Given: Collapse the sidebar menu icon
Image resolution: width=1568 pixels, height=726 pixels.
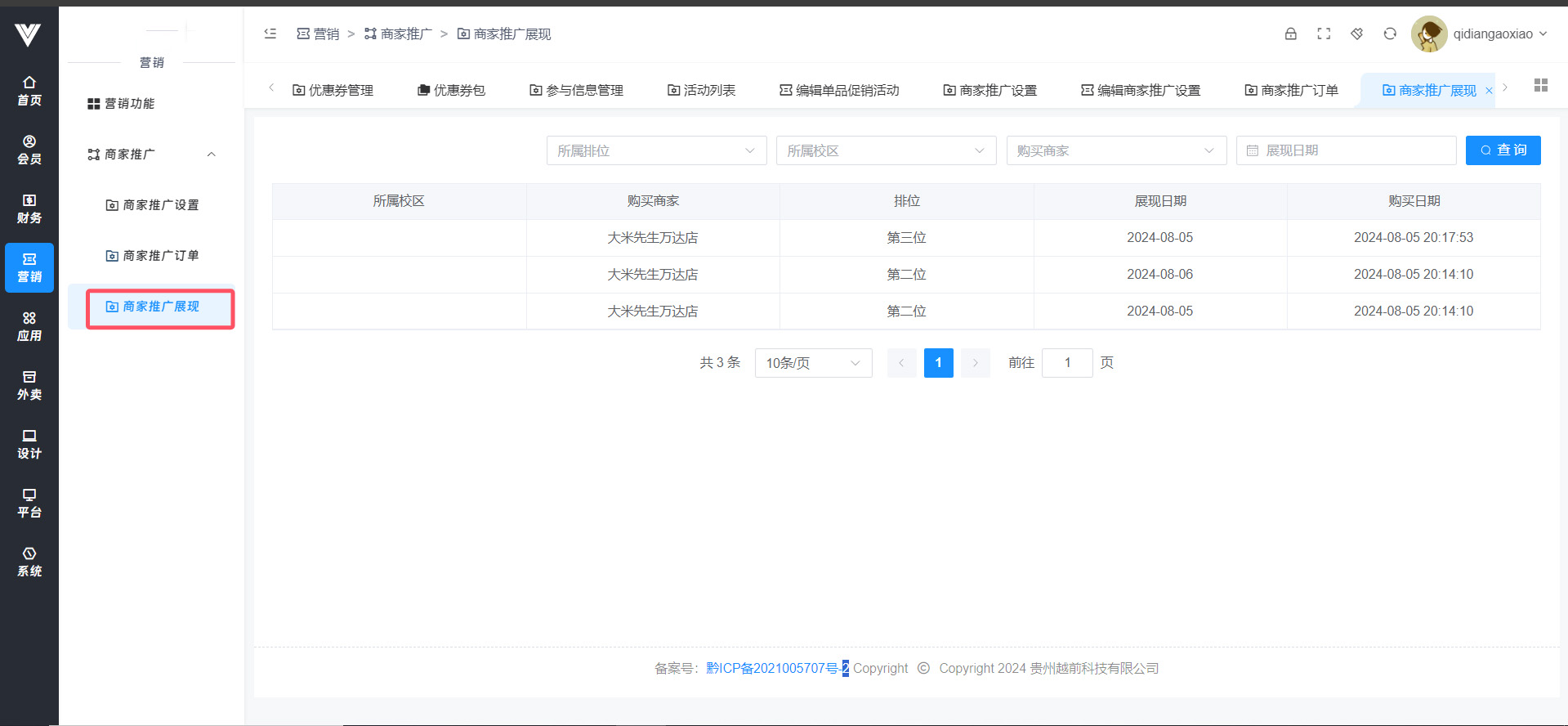Looking at the screenshot, I should click(270, 34).
